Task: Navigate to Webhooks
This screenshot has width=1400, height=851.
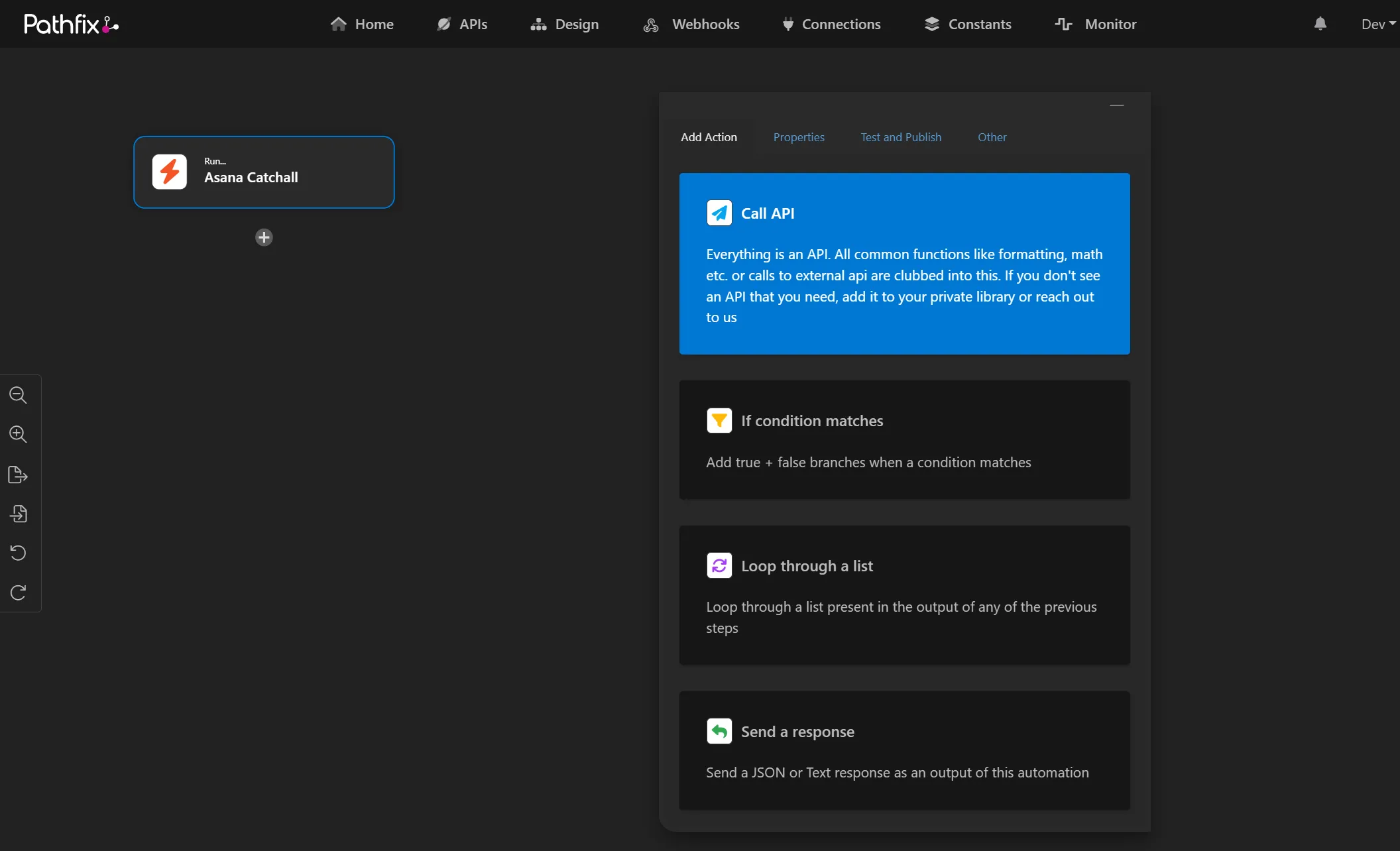Action: [691, 24]
